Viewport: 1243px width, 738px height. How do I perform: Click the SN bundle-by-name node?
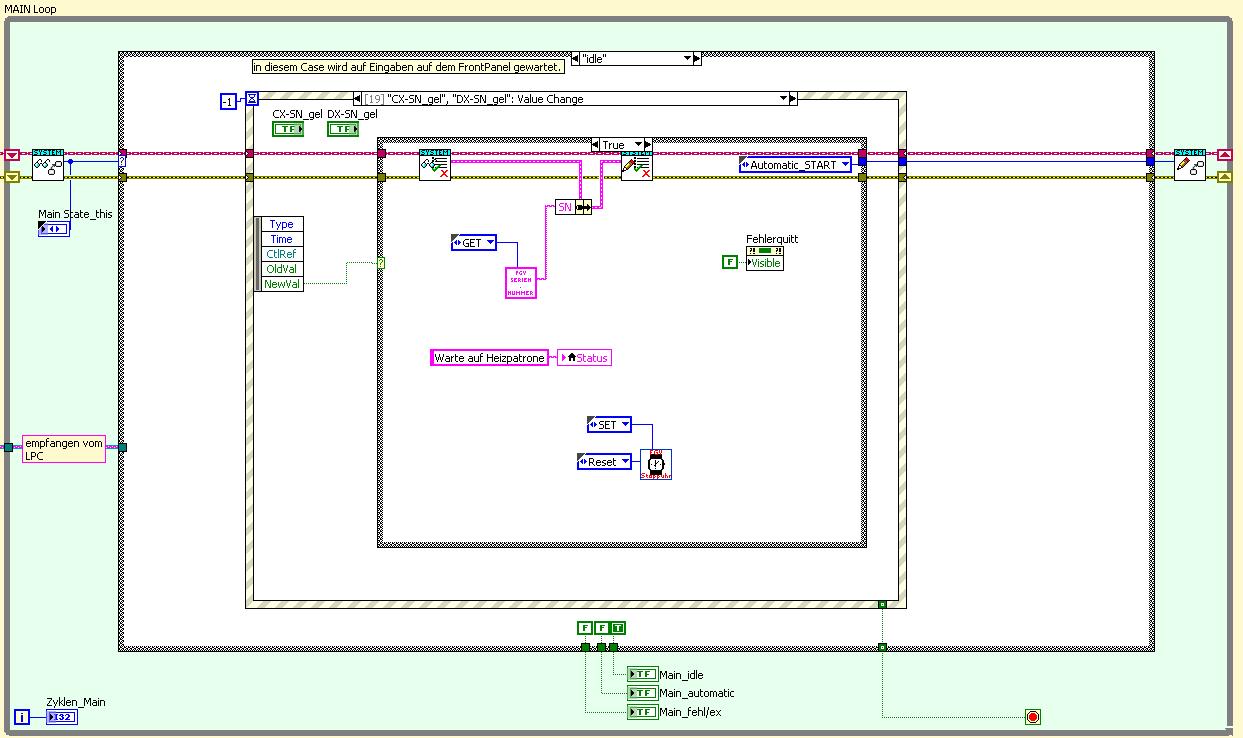point(574,207)
